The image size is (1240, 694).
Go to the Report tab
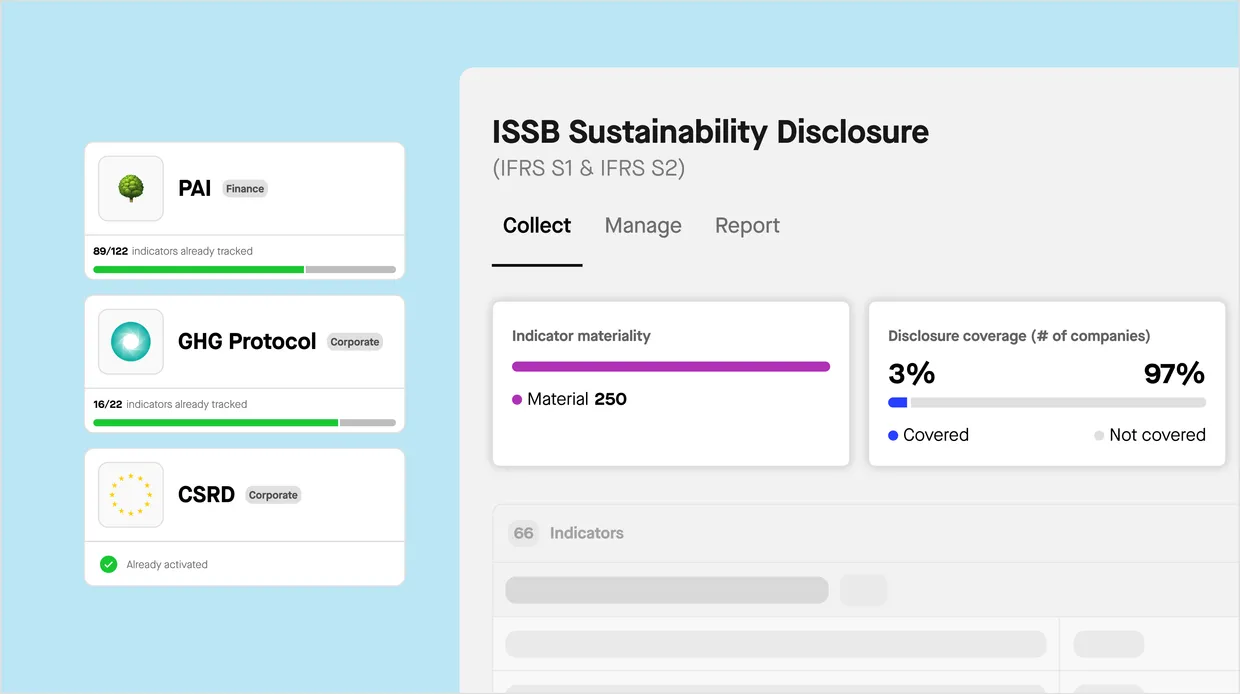(x=747, y=226)
